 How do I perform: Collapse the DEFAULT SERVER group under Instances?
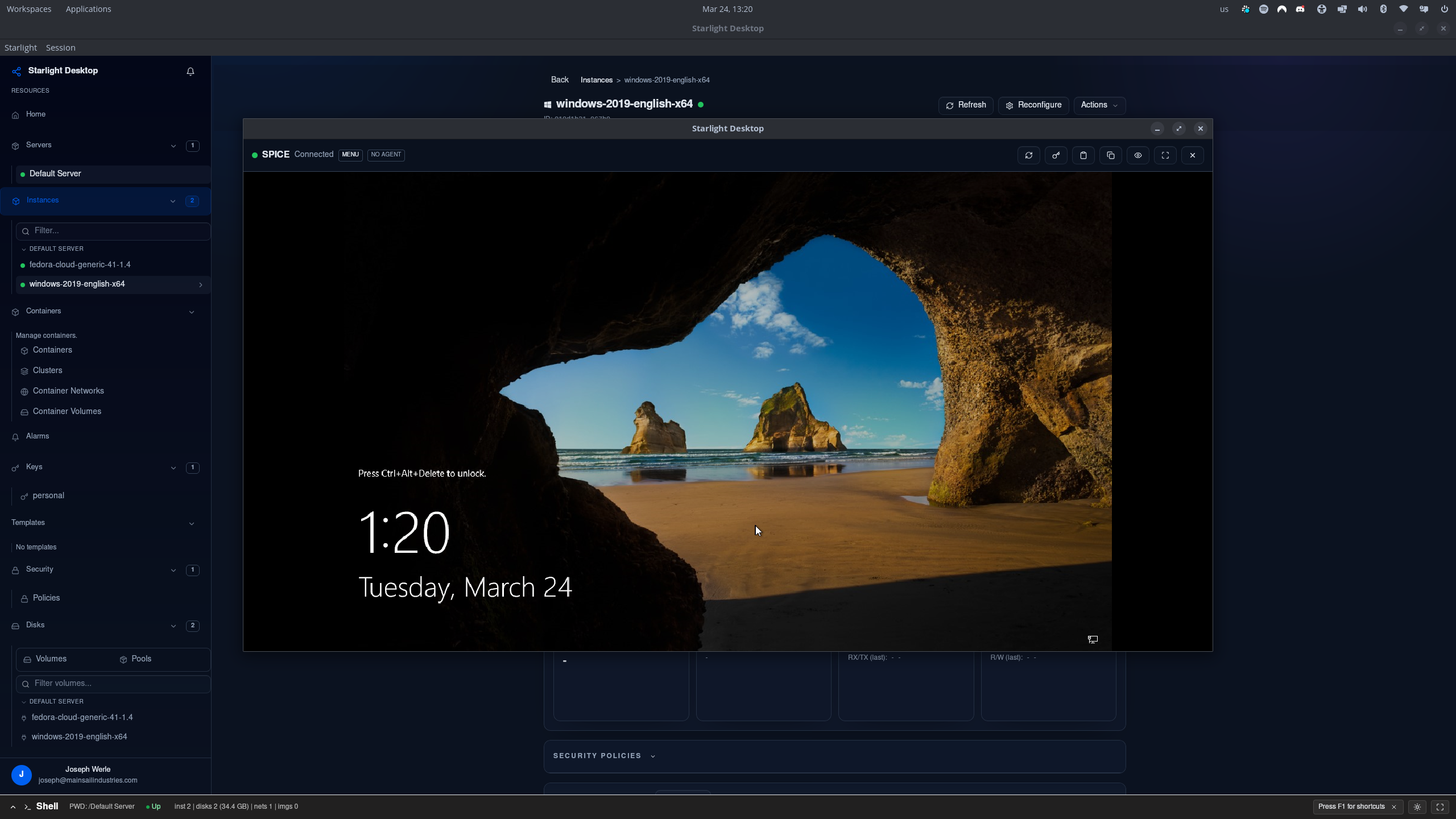pyautogui.click(x=23, y=249)
